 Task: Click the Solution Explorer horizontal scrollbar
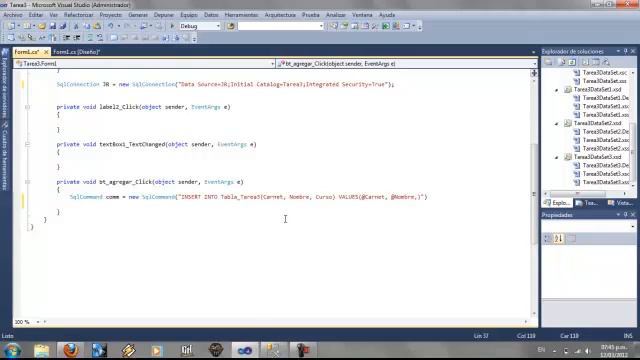(585, 193)
